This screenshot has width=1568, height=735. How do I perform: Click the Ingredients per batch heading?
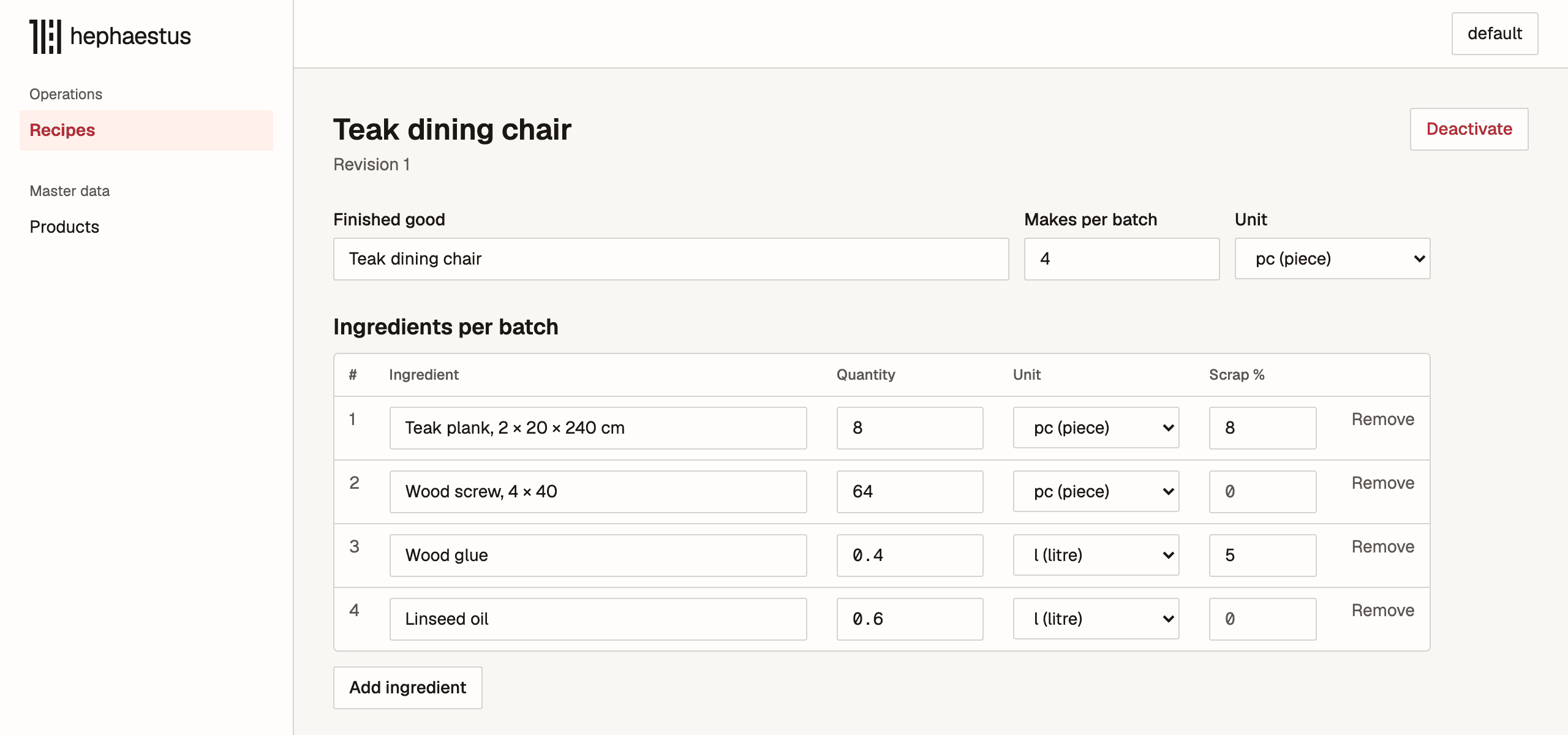pyautogui.click(x=446, y=327)
